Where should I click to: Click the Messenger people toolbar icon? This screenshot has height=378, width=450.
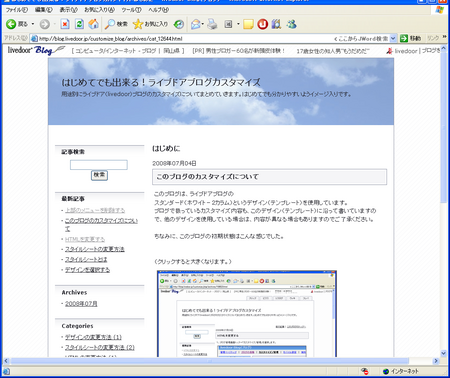click(x=292, y=24)
